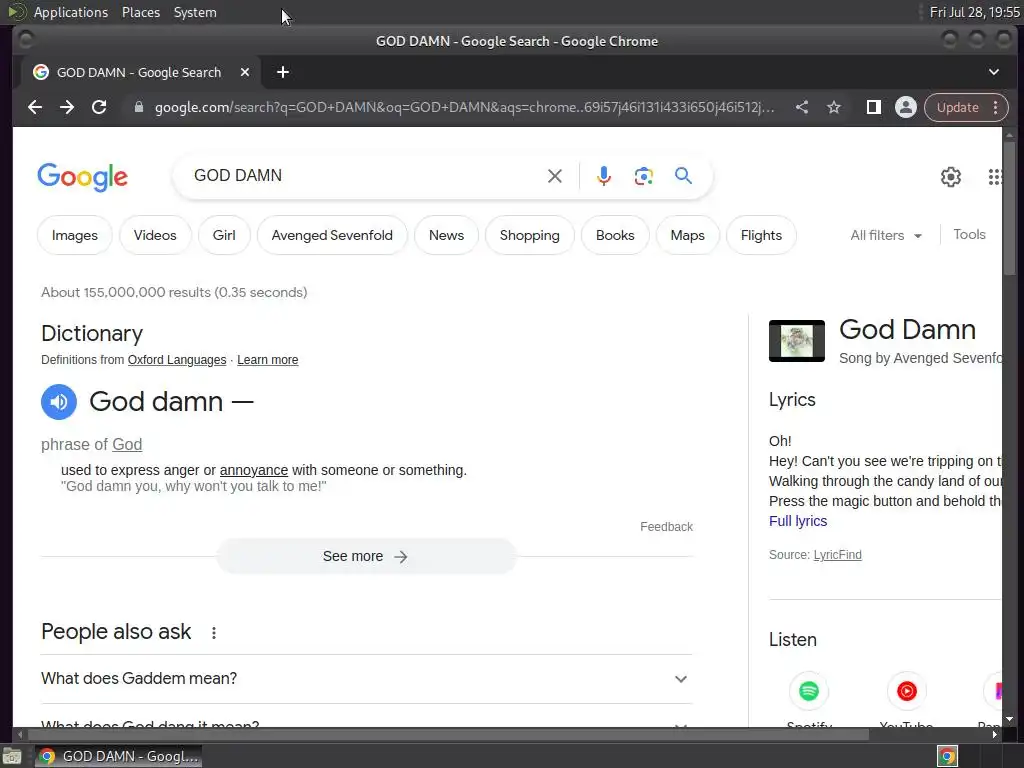This screenshot has width=1024, height=768.
Task: Open Chrome side panel icon
Action: (873, 107)
